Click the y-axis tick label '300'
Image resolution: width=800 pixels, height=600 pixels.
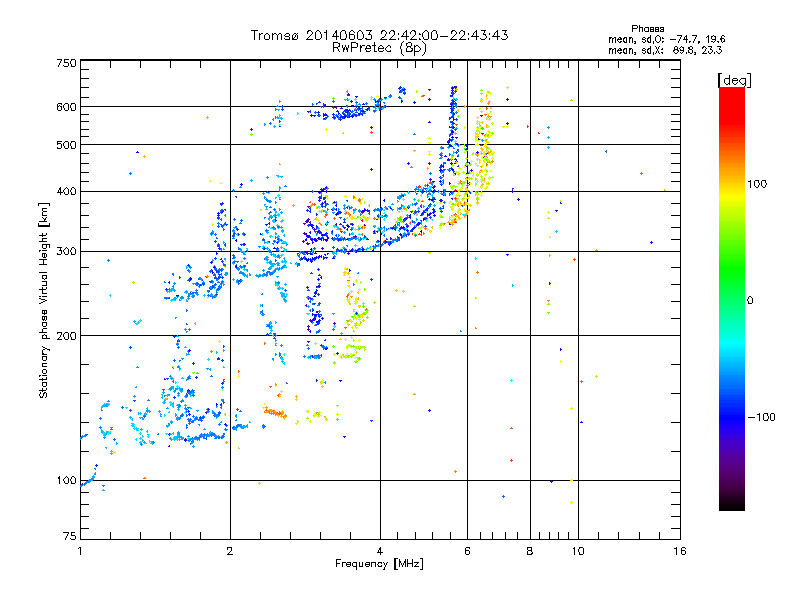click(66, 252)
